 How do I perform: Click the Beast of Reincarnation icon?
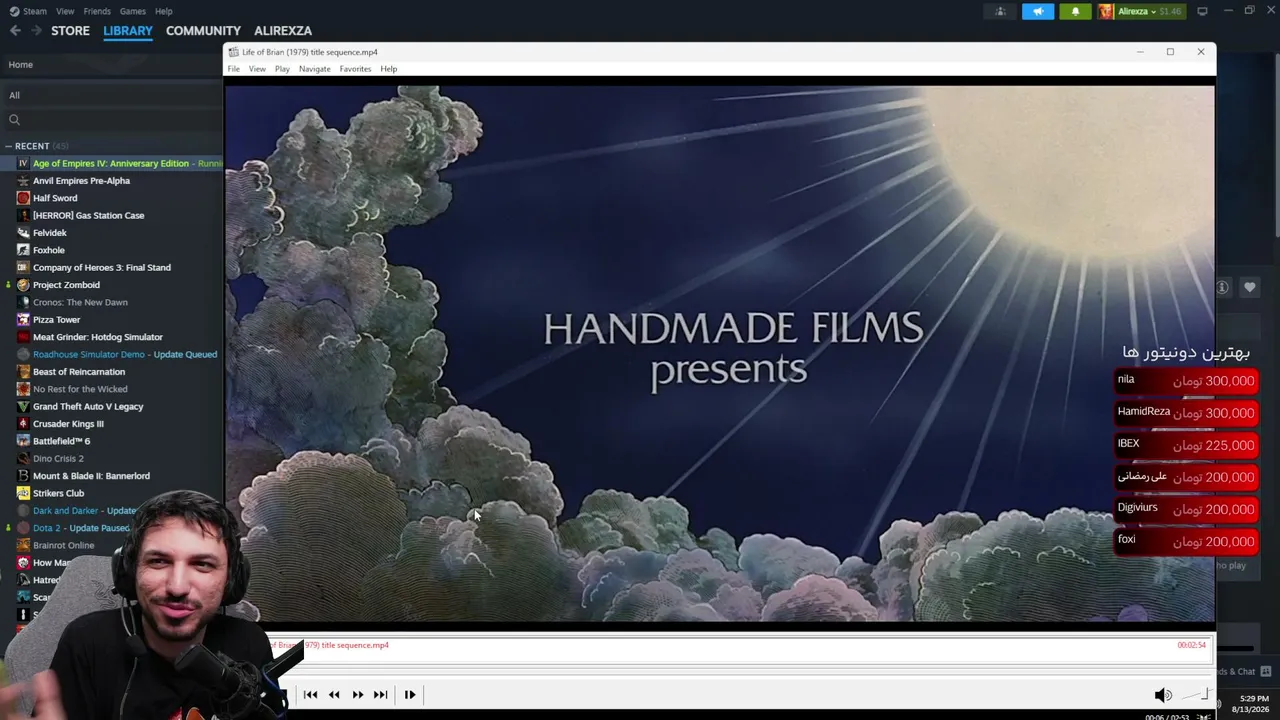(23, 372)
